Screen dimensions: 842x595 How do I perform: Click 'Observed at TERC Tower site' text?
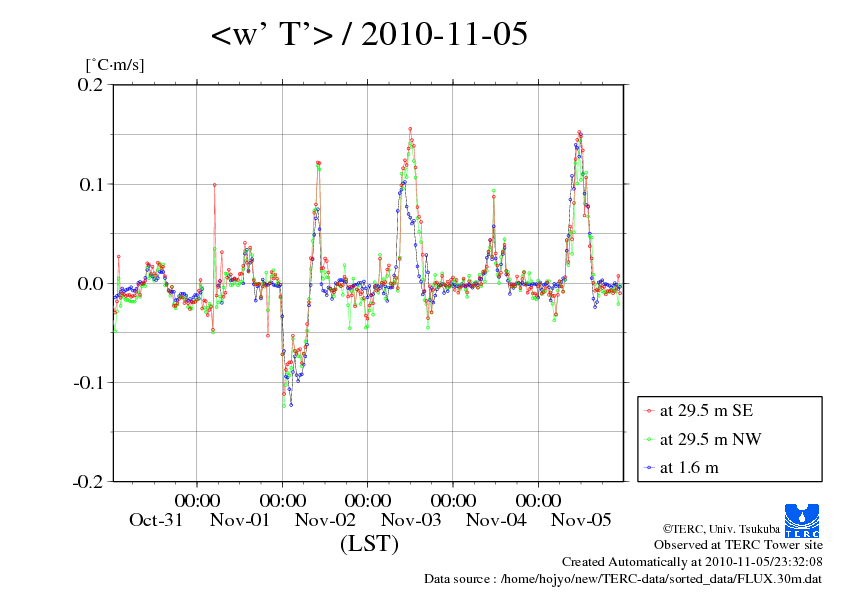[738, 545]
